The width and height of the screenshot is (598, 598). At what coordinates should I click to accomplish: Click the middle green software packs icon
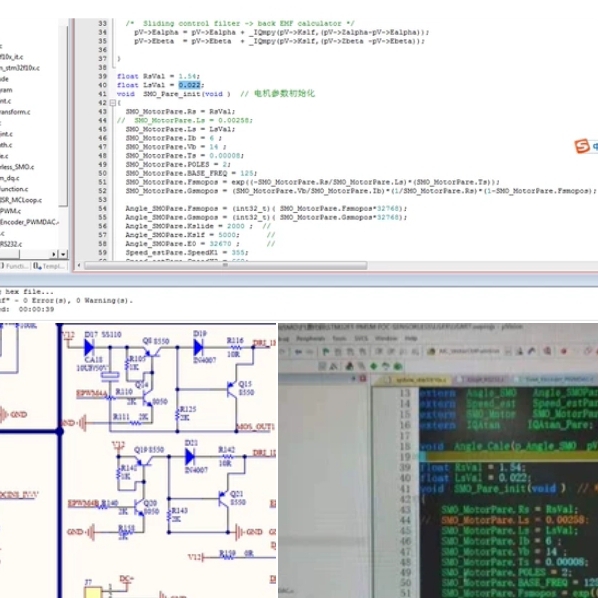386,367
